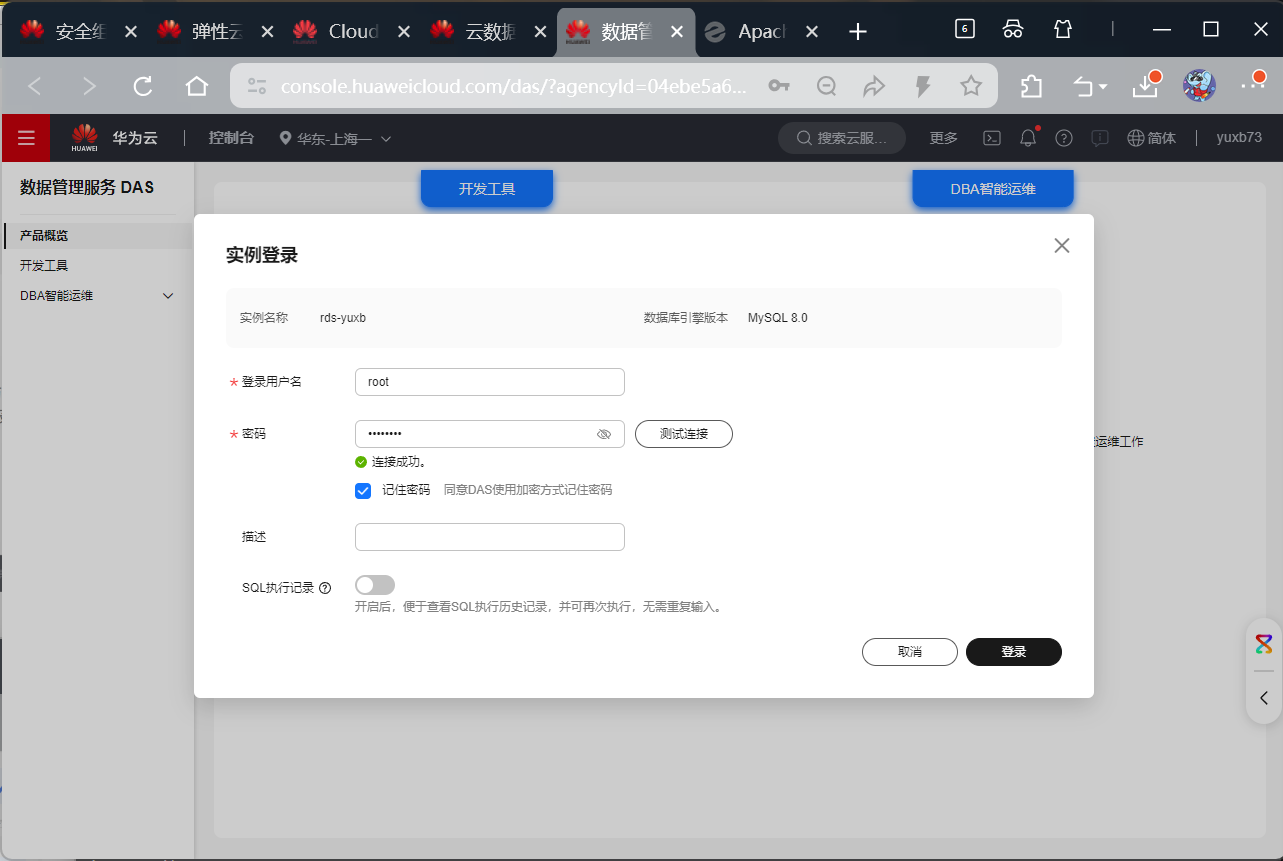The height and width of the screenshot is (861, 1283).
Task: Click the 密码 input field
Action: point(490,434)
